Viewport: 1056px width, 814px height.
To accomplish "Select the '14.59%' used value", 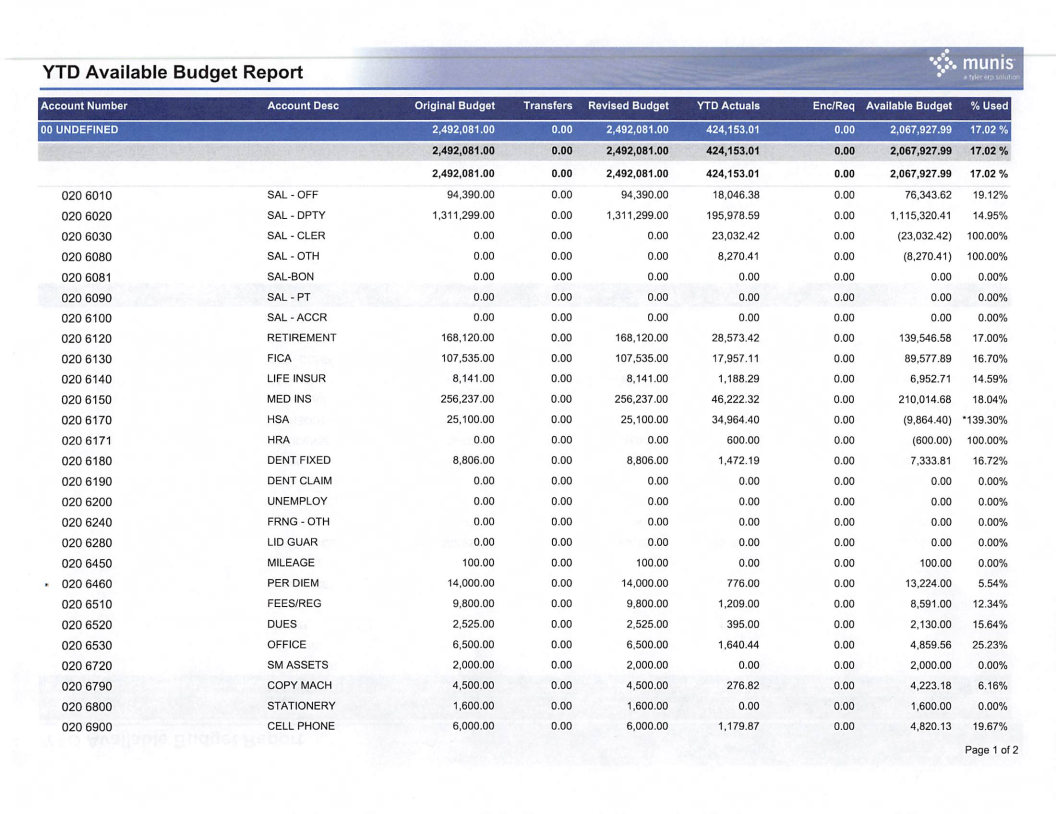I will 990,379.
